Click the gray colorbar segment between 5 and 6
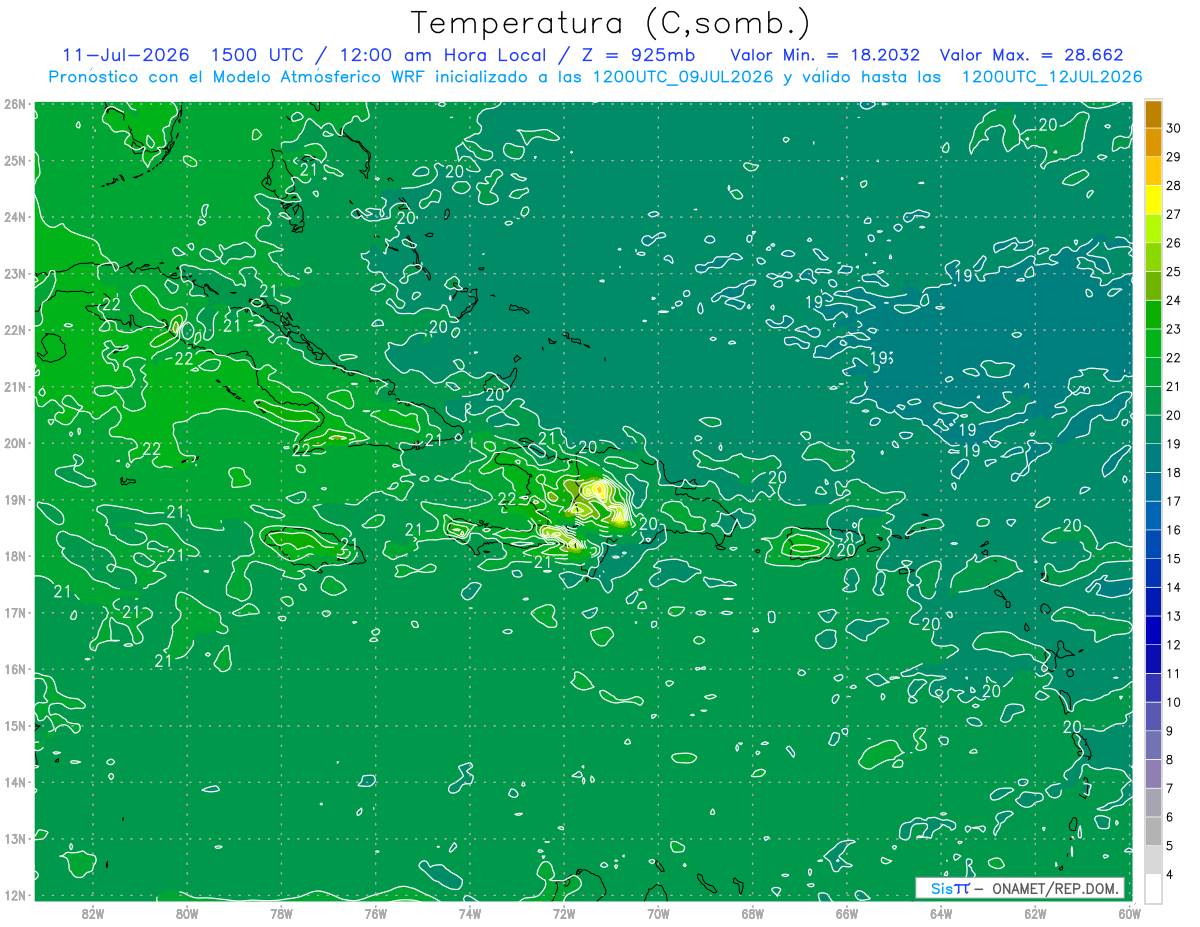1200x927 pixels. 1153,830
